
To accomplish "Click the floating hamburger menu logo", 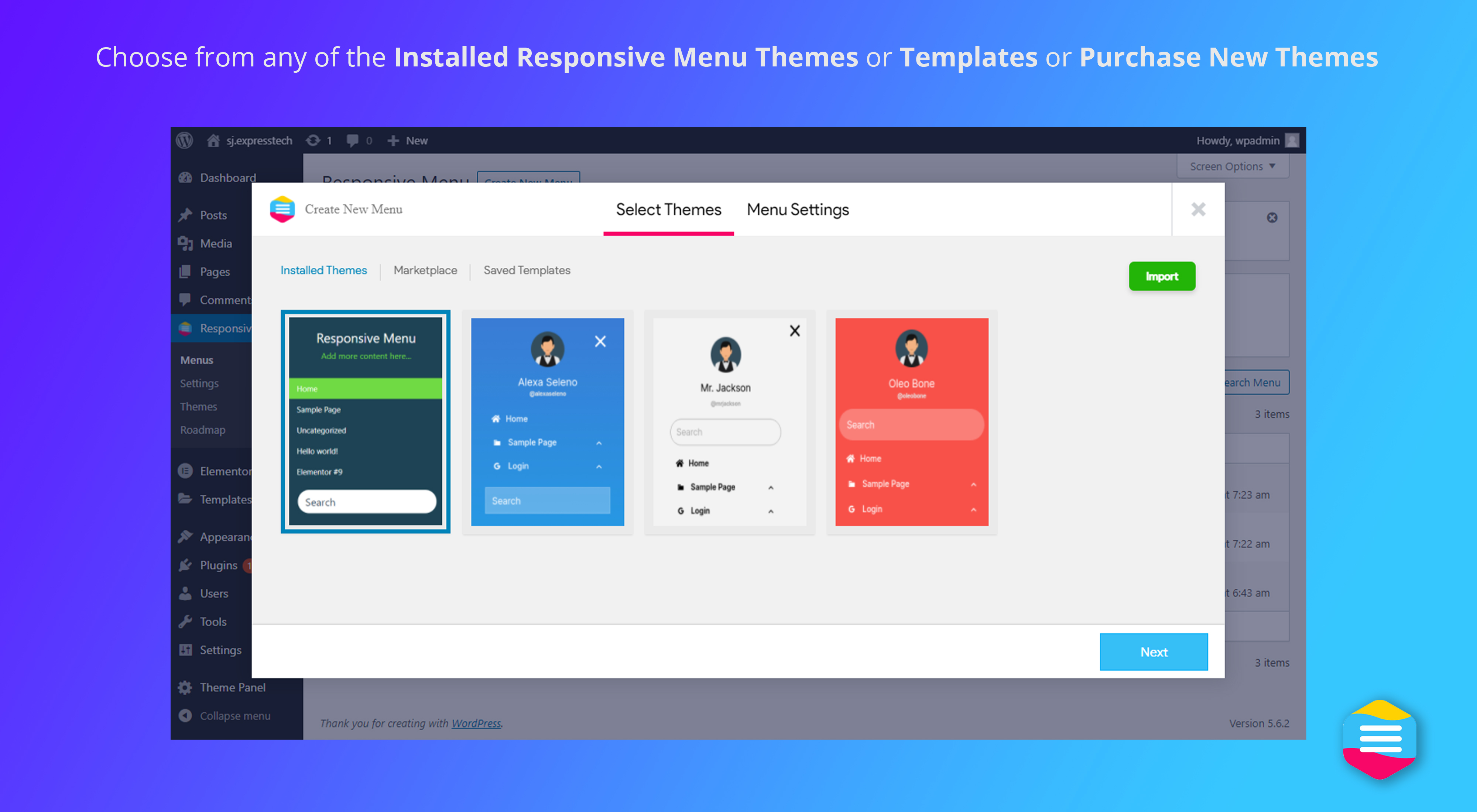I will pyautogui.click(x=1380, y=739).
